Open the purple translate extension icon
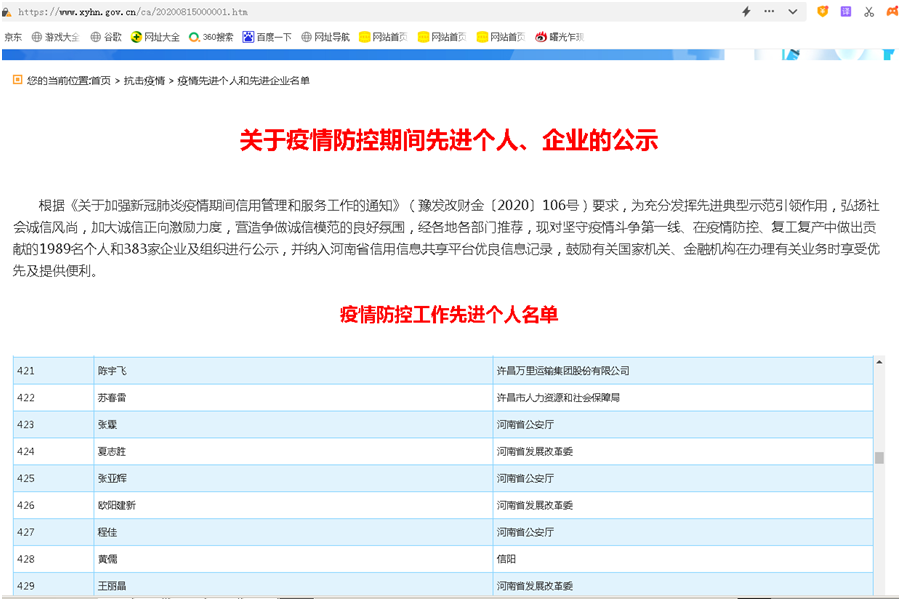Image resolution: width=901 pixels, height=601 pixels. pyautogui.click(x=846, y=11)
